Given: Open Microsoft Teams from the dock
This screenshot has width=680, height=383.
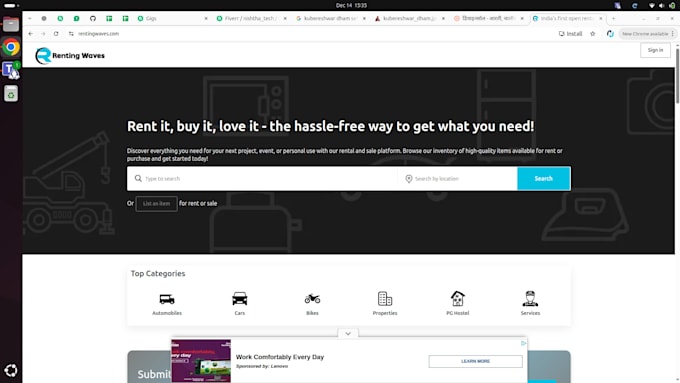Looking at the screenshot, I should tap(11, 70).
